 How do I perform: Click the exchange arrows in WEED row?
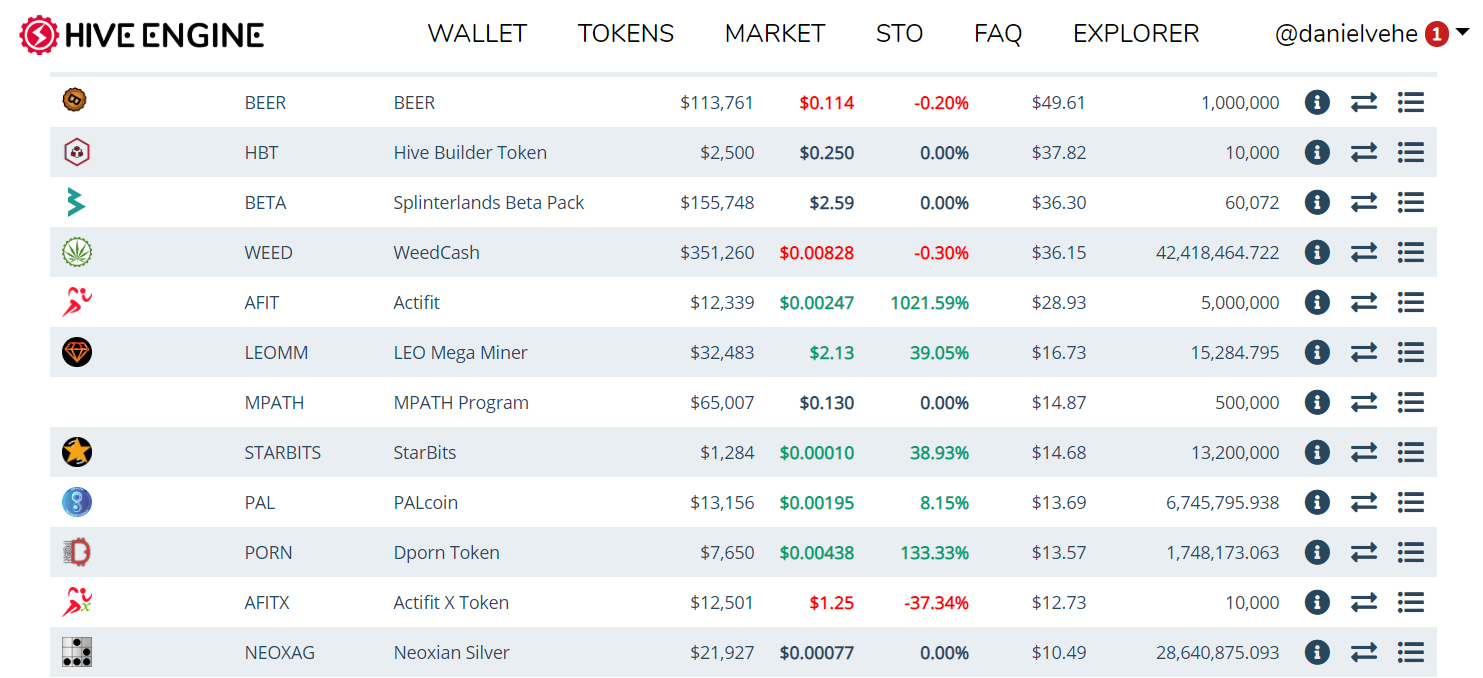[1364, 252]
